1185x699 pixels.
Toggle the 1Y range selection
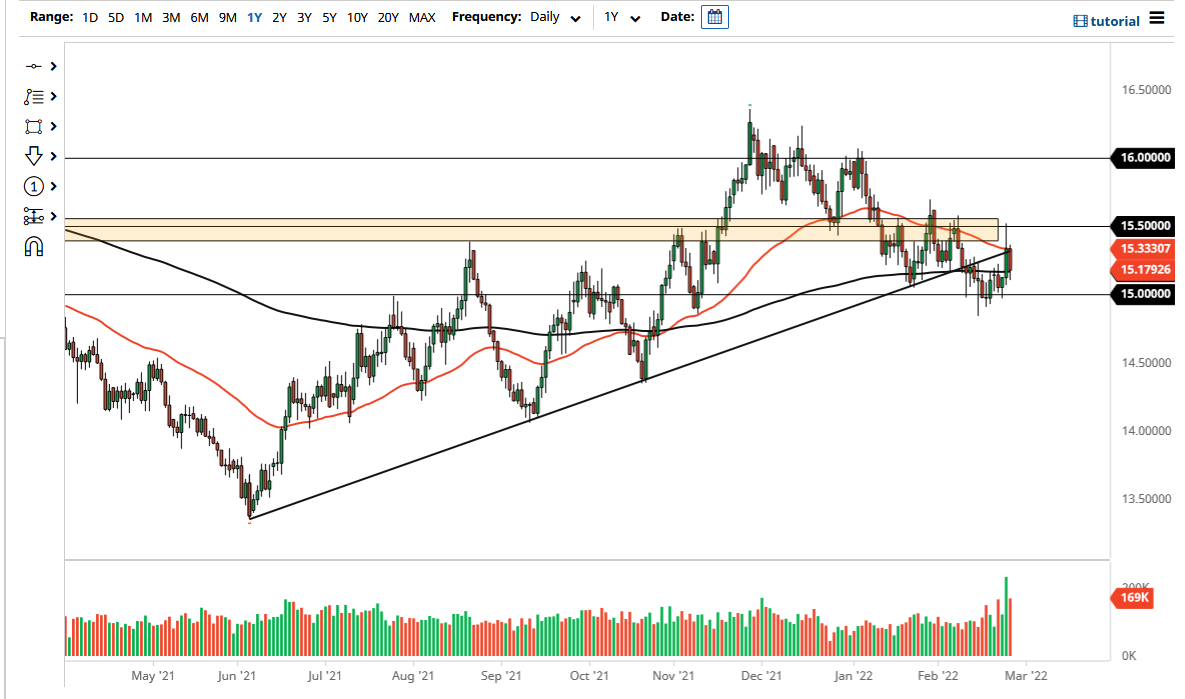pos(254,17)
